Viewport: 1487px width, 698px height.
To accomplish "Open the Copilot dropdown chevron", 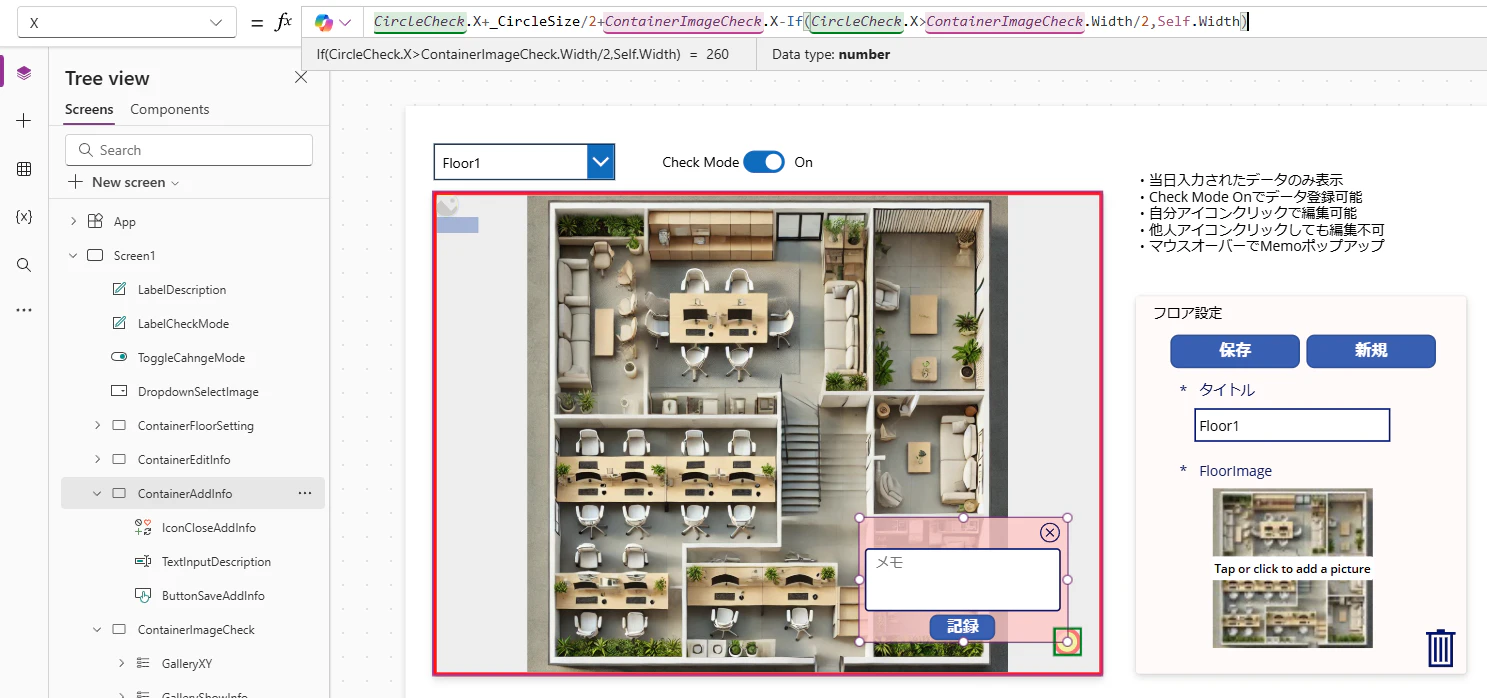I will click(346, 22).
